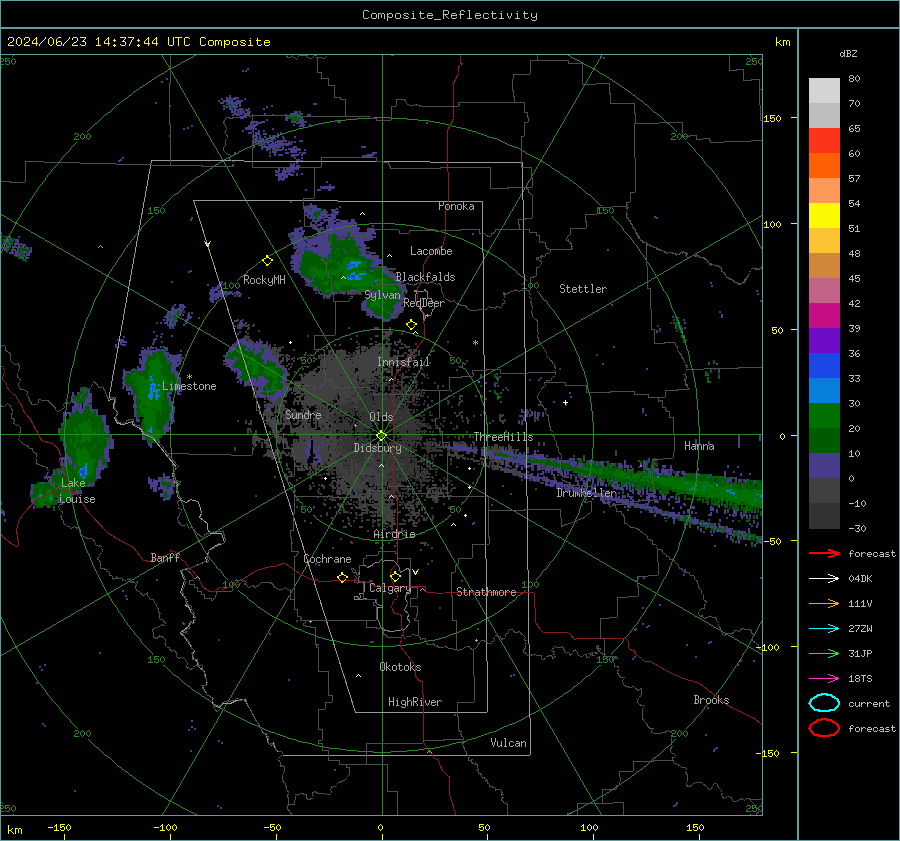Click the 'Drumheller' map label
Screen dimensions: 900x841
coord(587,493)
